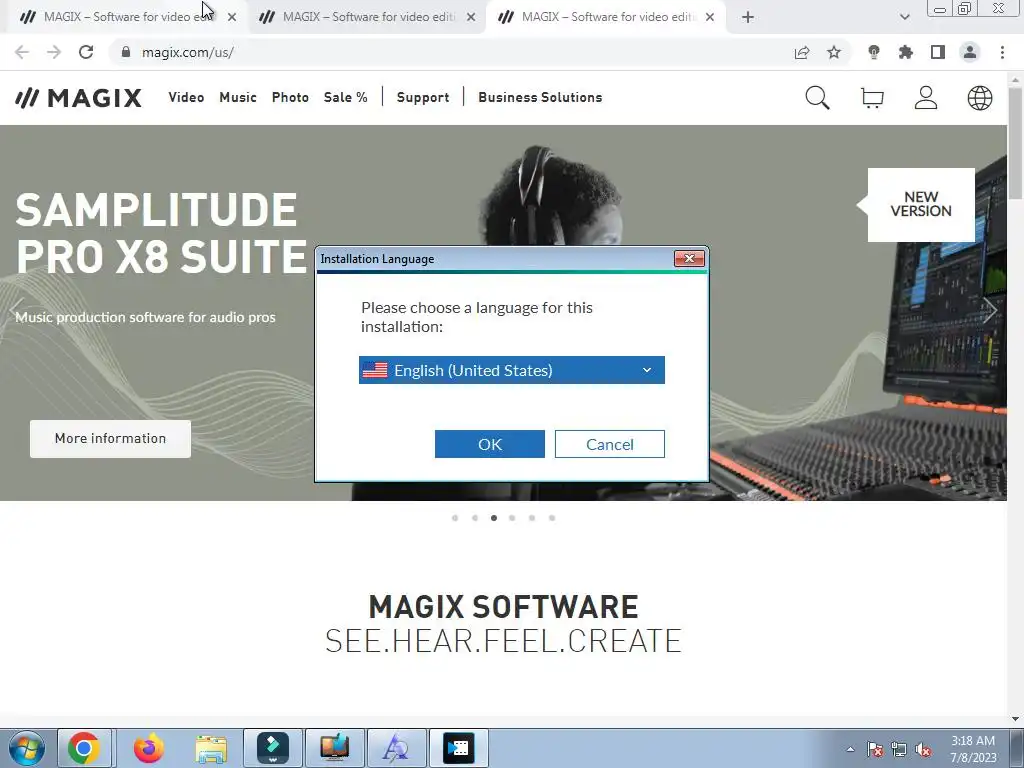Click the share page icon in address bar

[802, 52]
